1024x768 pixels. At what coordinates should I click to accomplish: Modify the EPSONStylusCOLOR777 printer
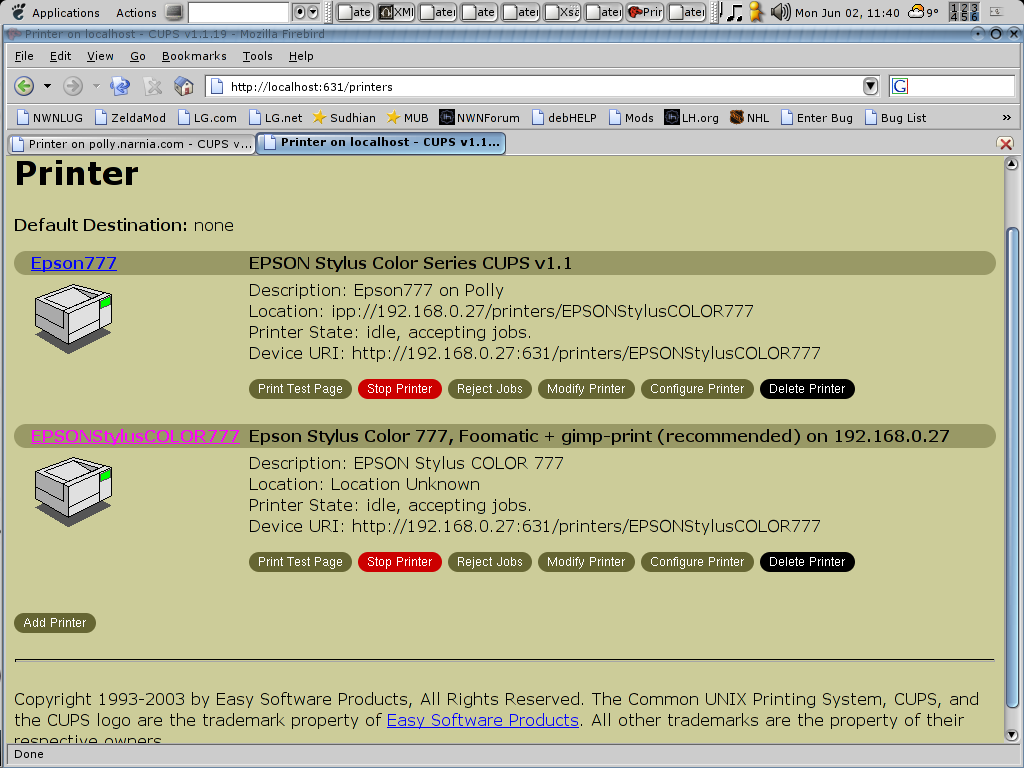point(586,562)
